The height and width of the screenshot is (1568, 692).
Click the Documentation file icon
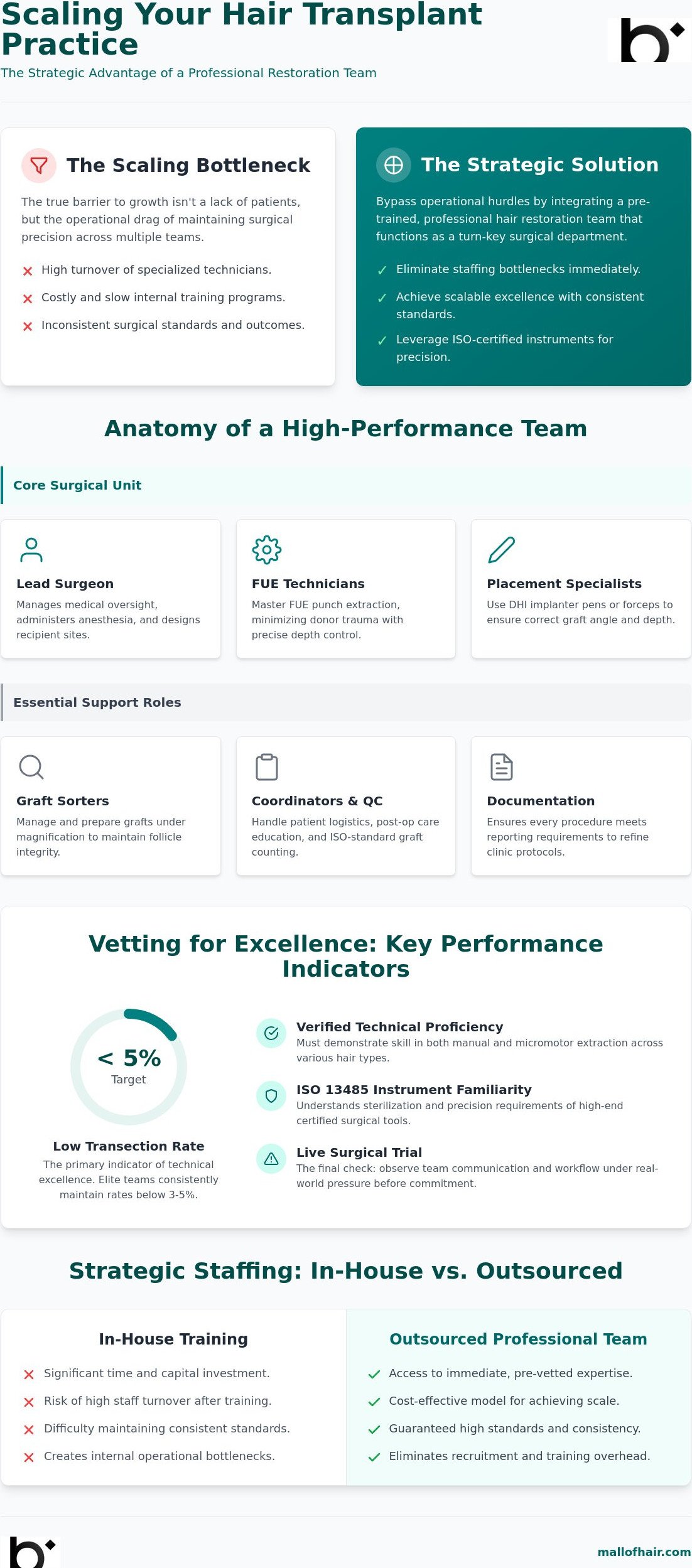pos(502,767)
